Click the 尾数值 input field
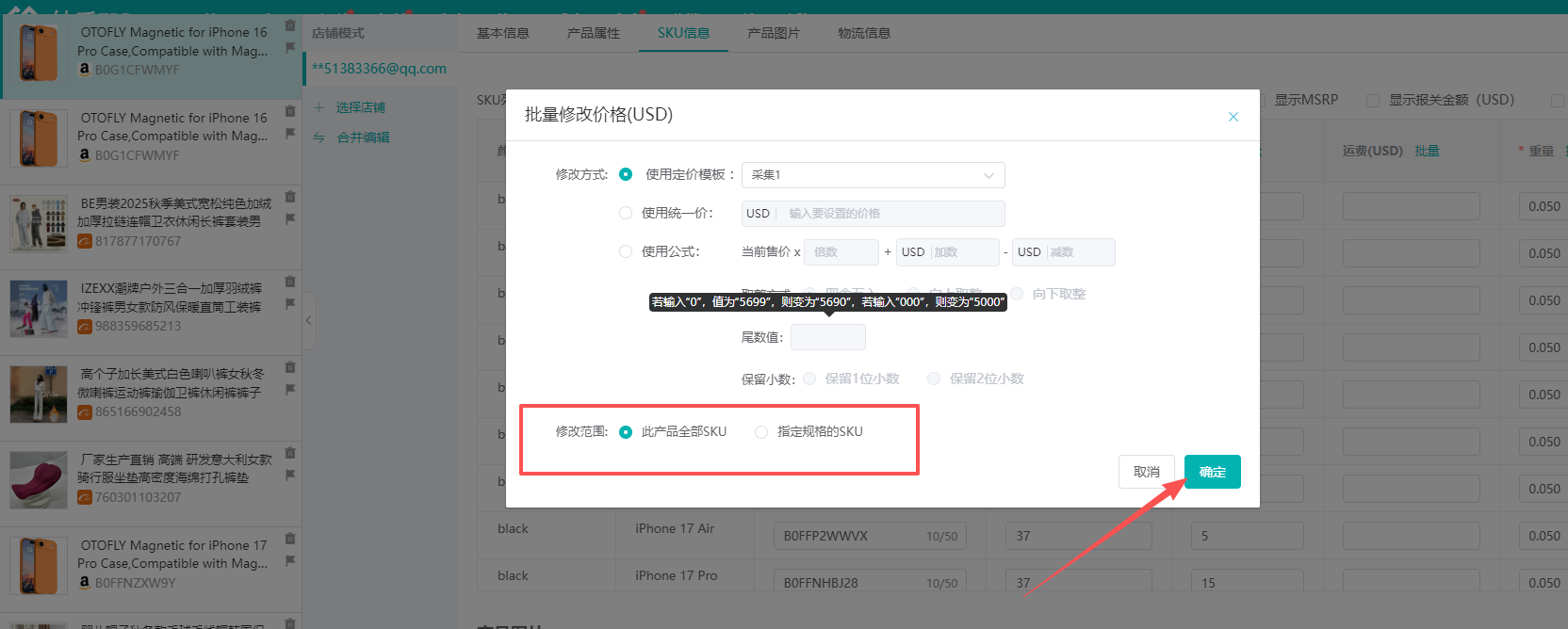This screenshot has height=629, width=1568. pyautogui.click(x=827, y=337)
